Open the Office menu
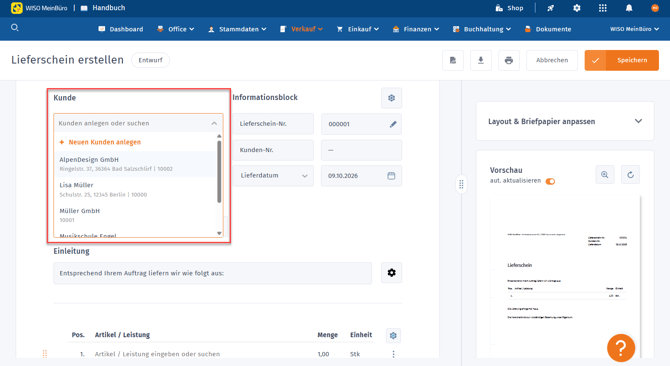670x366 pixels. [x=176, y=29]
